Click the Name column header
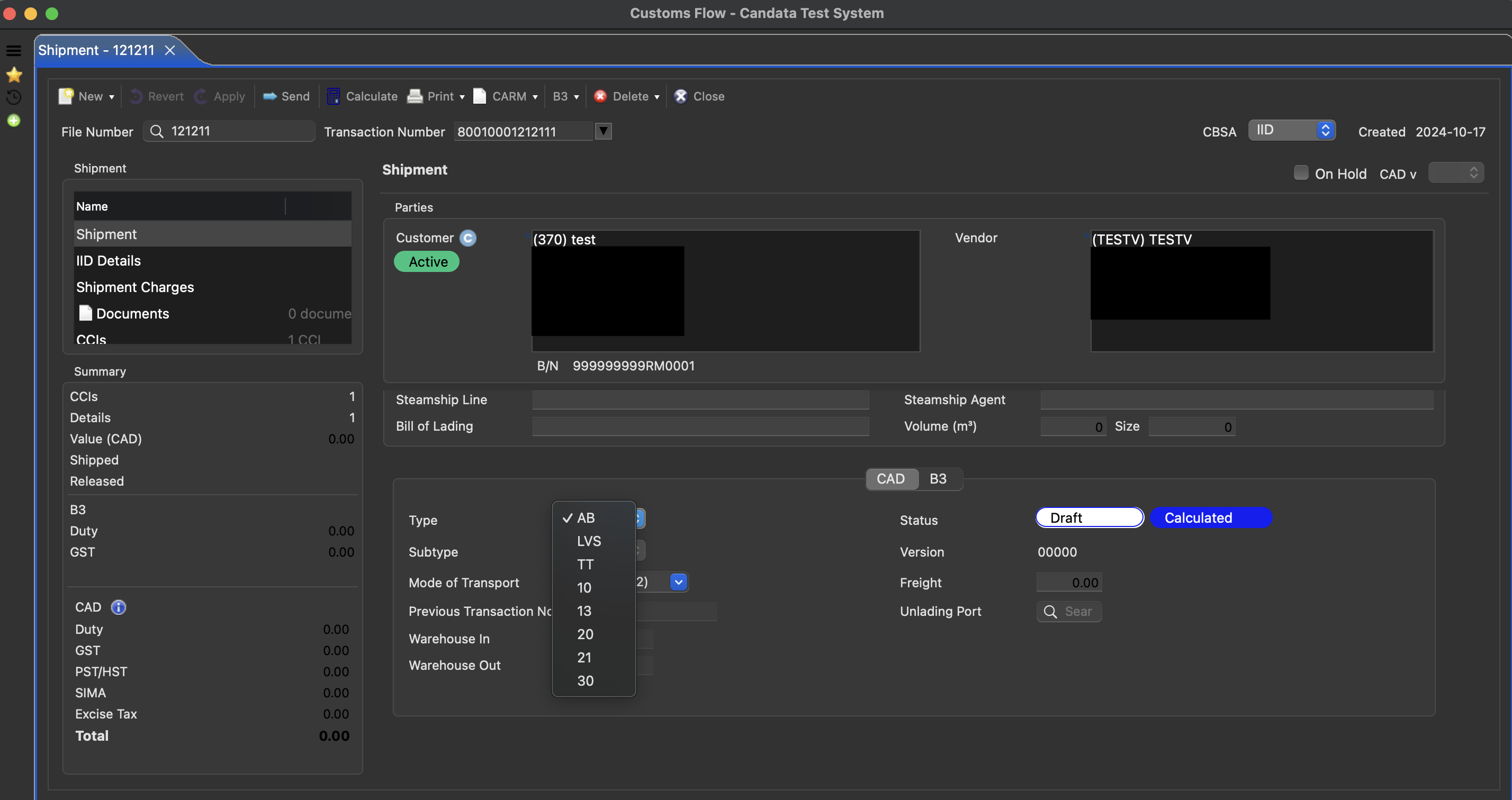The image size is (1512, 800). point(179,206)
